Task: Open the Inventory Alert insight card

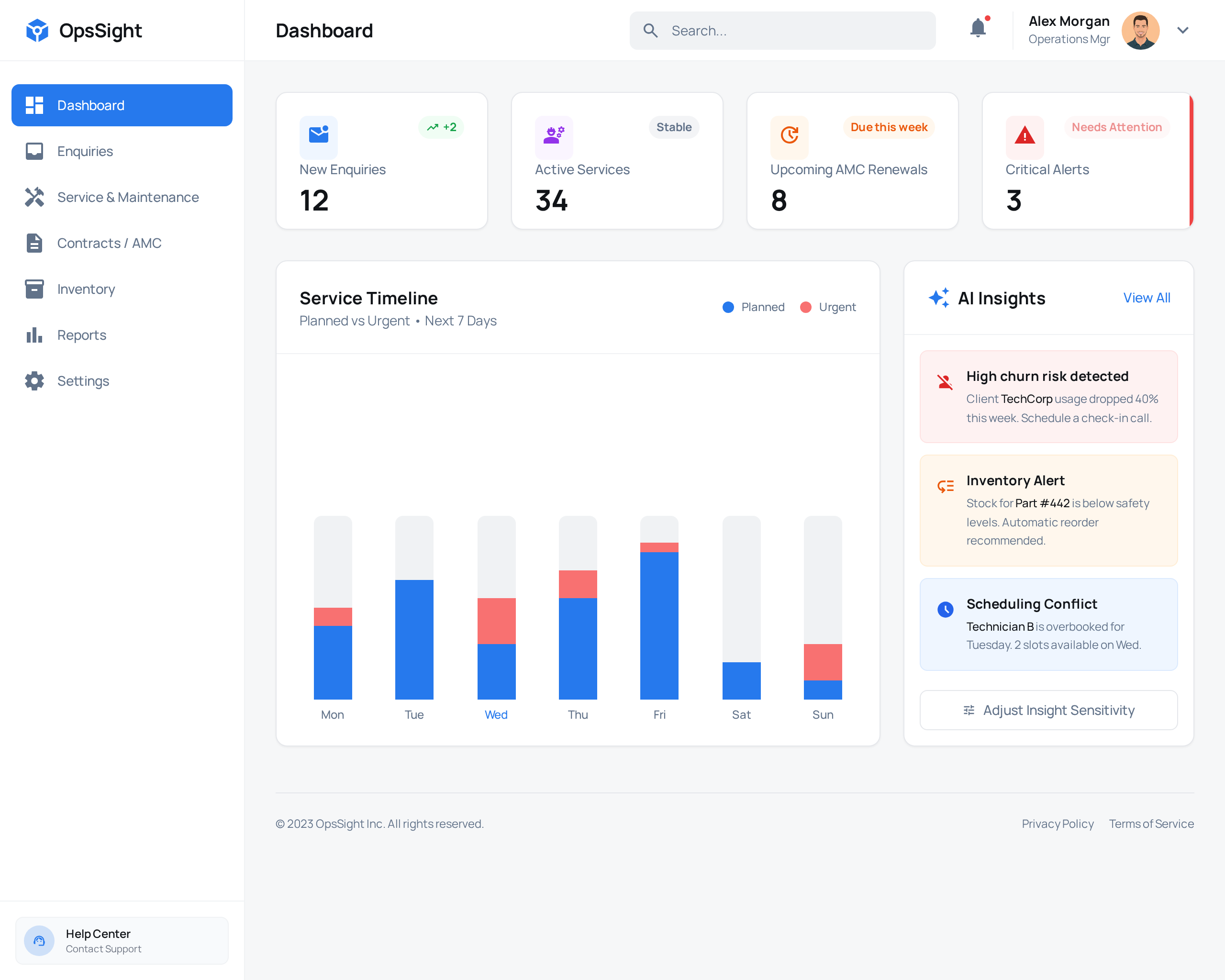Action: (x=1048, y=510)
